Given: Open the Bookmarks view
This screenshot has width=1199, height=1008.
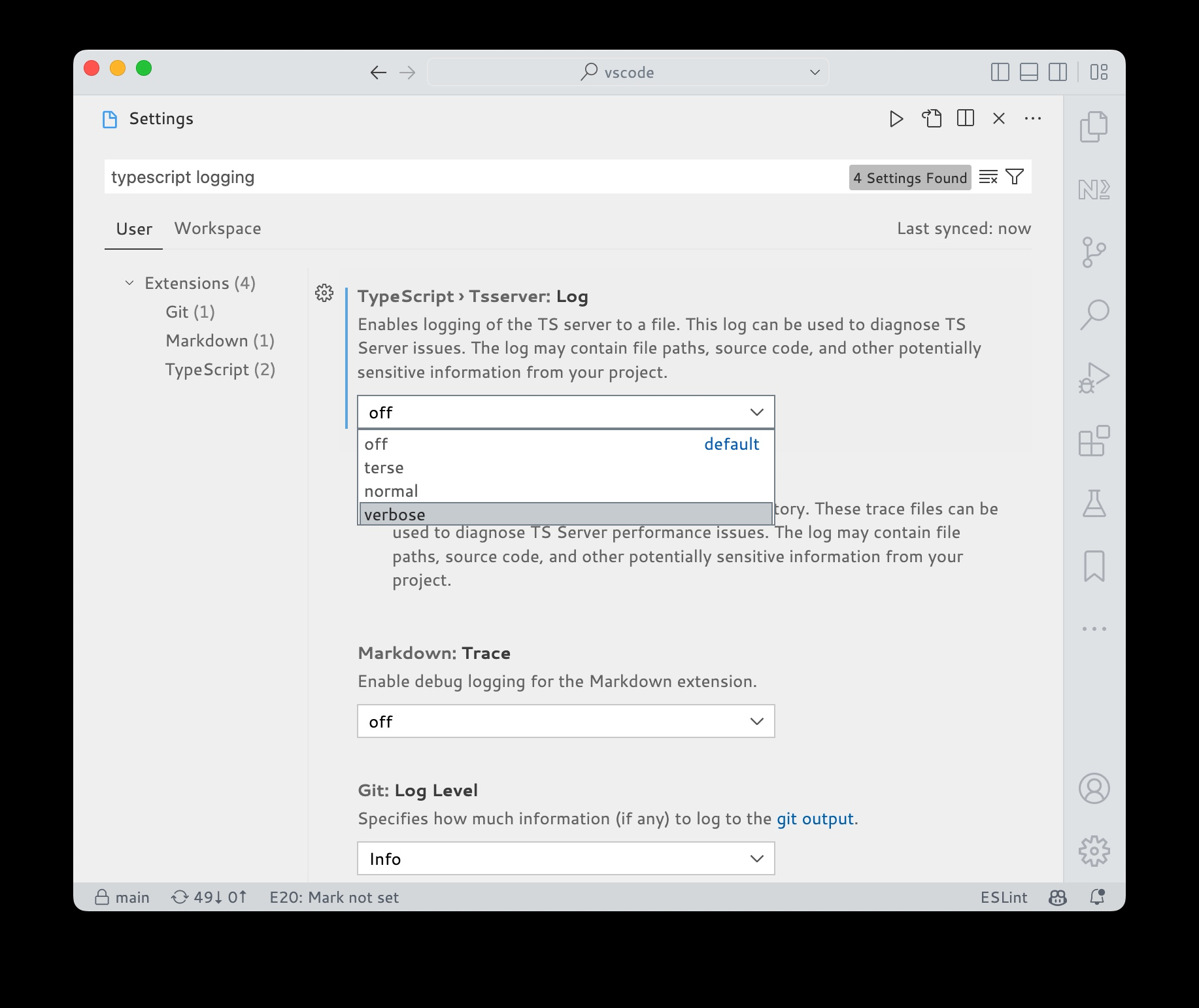Looking at the screenshot, I should click(x=1095, y=566).
